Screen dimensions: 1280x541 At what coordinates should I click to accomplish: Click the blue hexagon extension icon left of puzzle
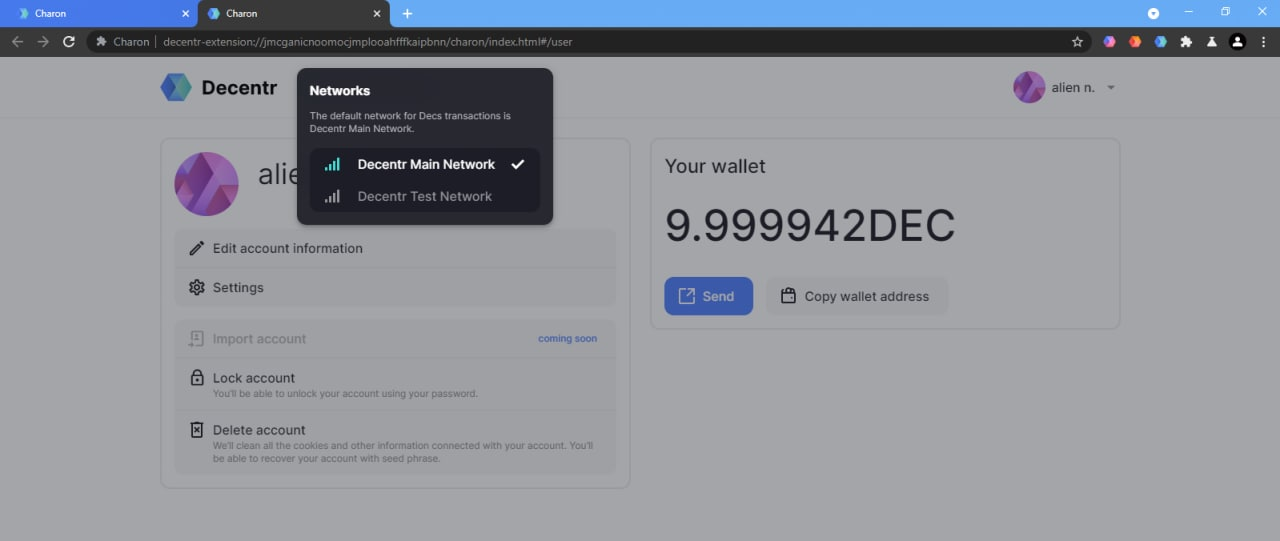tap(1160, 42)
